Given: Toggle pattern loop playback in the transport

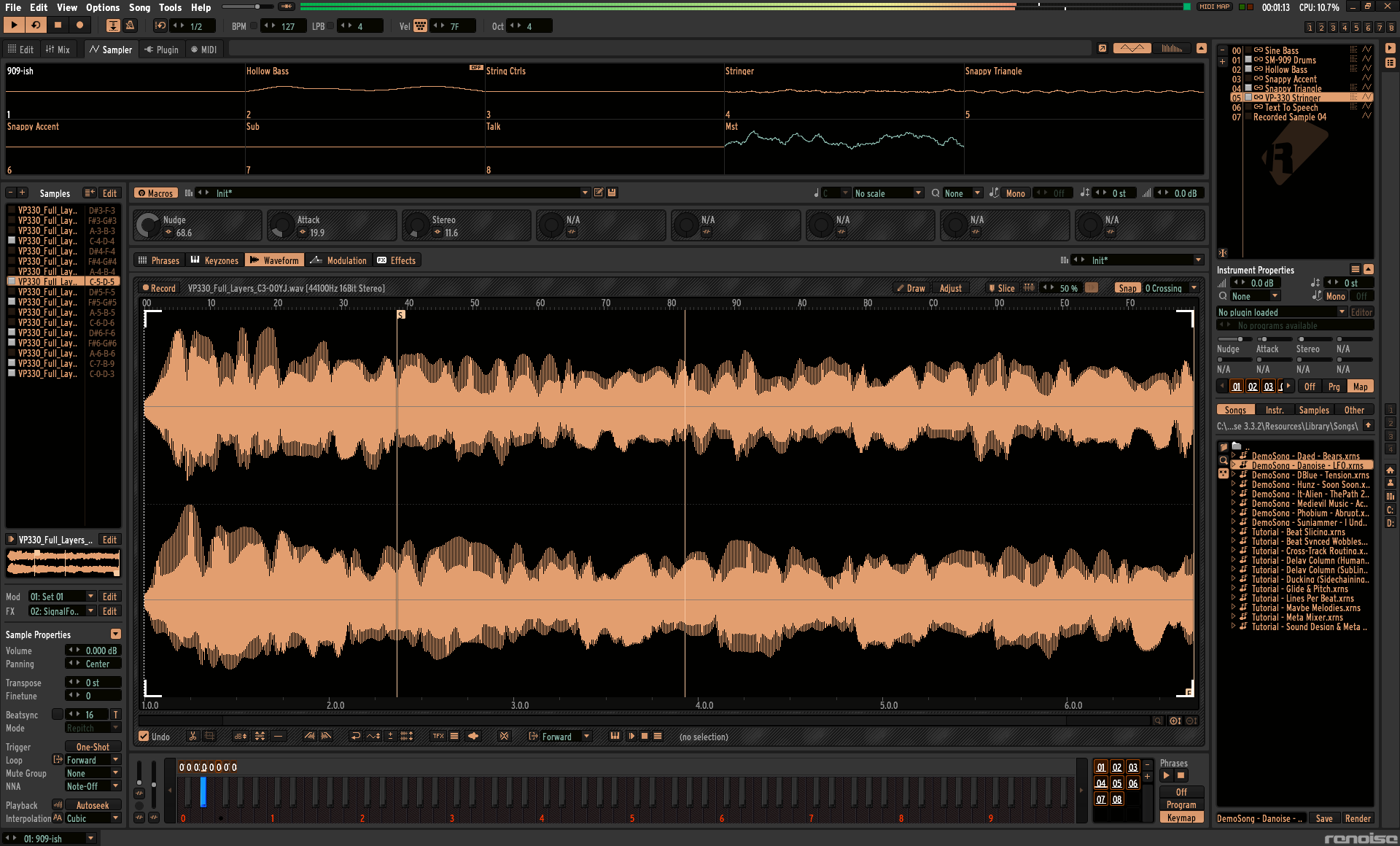Looking at the screenshot, I should (36, 25).
